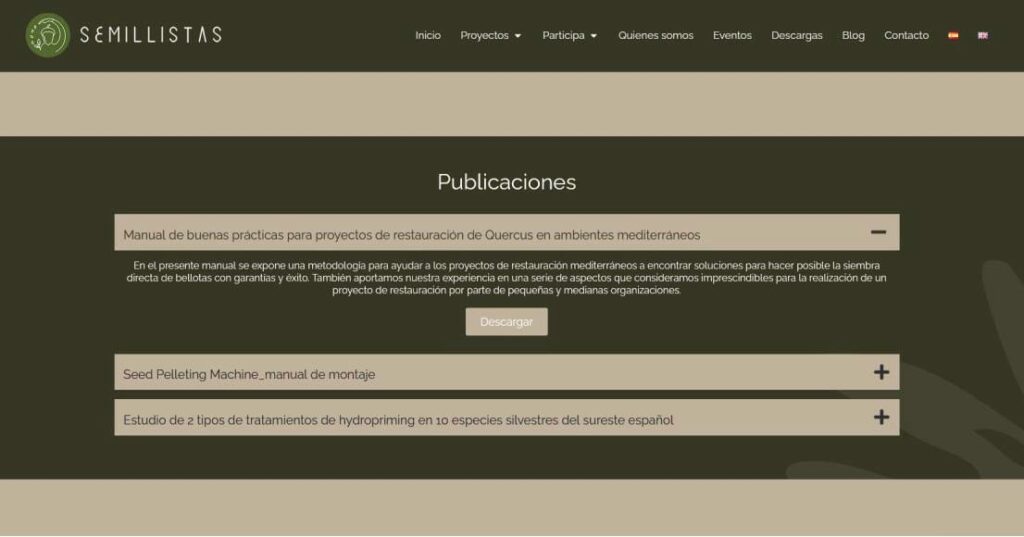Open the Blog page

pyautogui.click(x=853, y=35)
